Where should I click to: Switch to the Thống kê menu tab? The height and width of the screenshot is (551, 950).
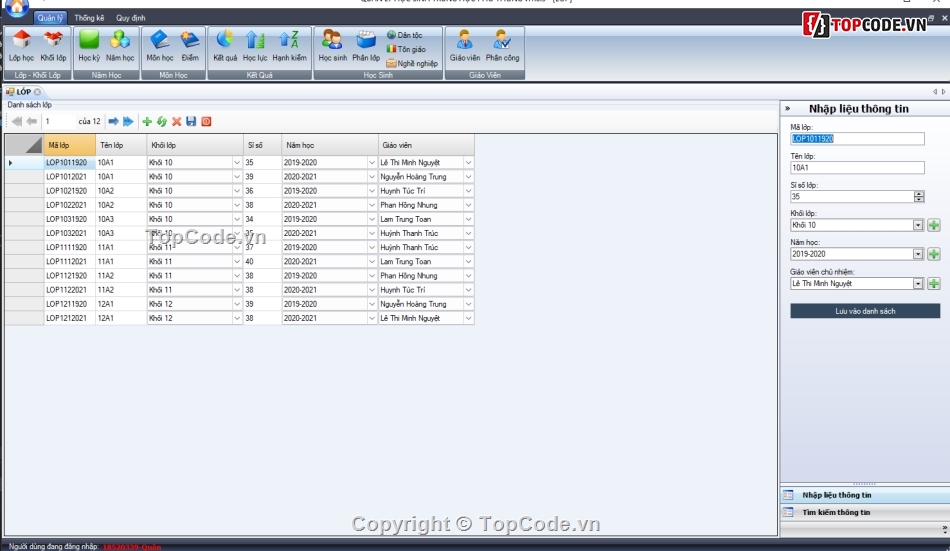(89, 18)
